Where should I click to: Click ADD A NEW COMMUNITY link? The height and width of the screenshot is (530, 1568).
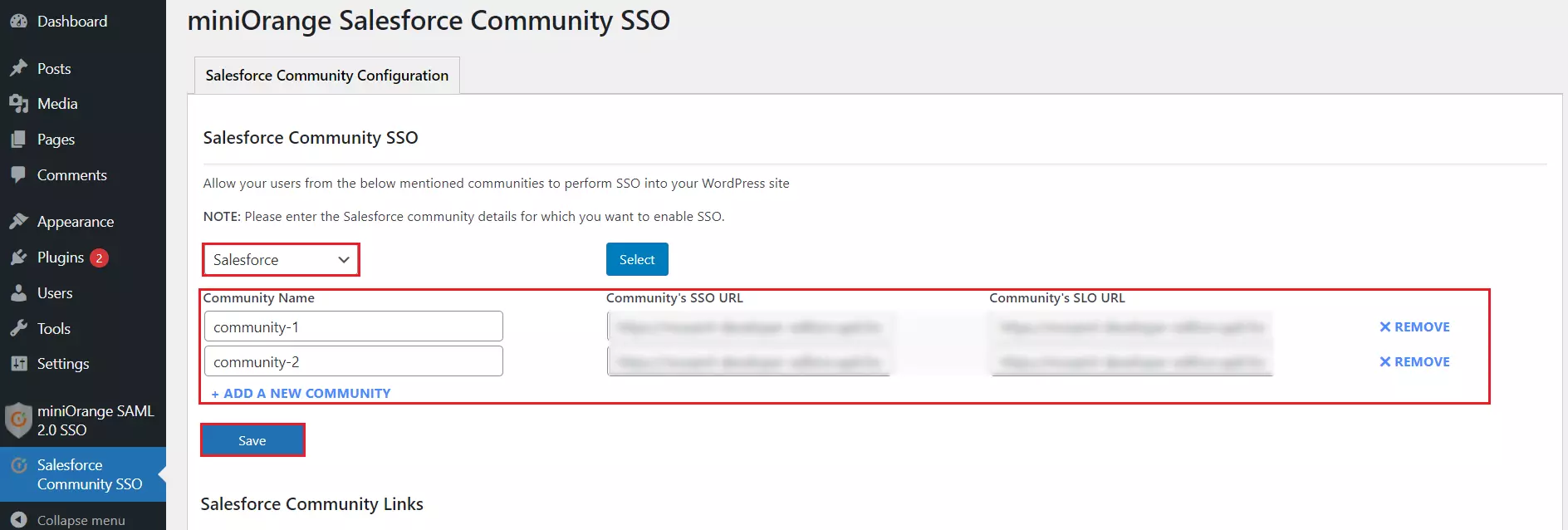[301, 393]
